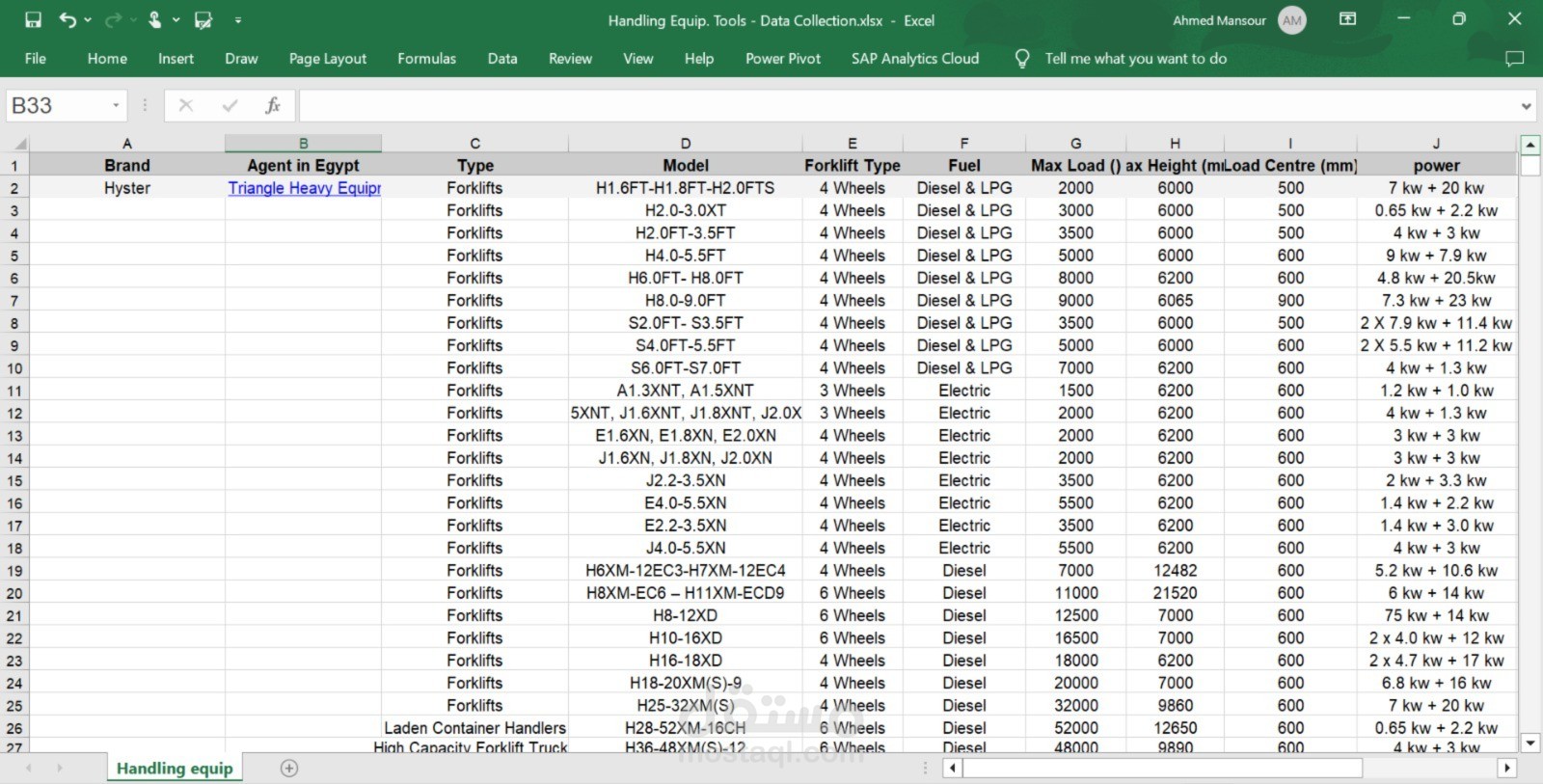Viewport: 1543px width, 784px height.
Task: Add a new sheet with plus icon
Action: [288, 768]
